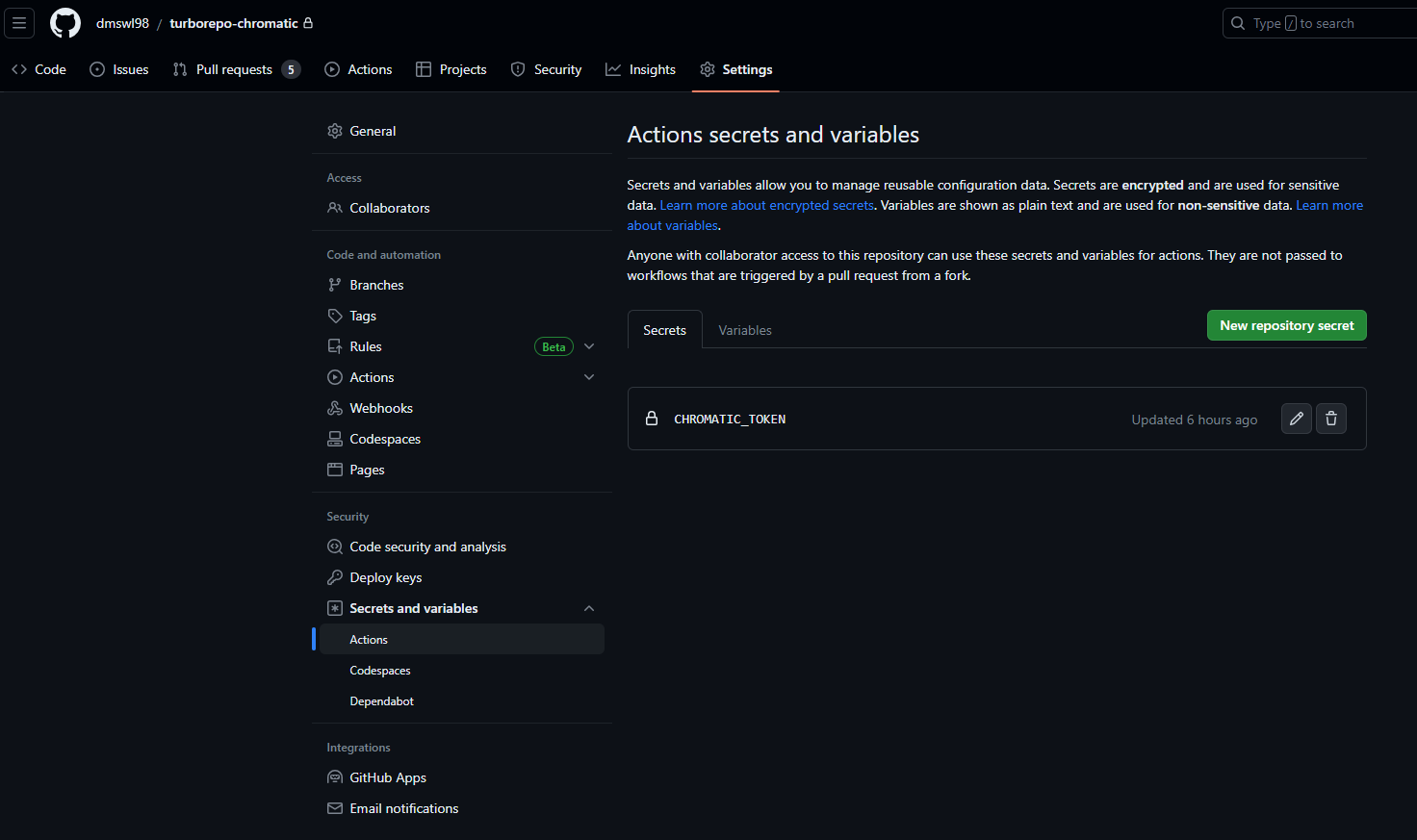
Task: Click the webhook icon in sidebar
Action: 335,408
